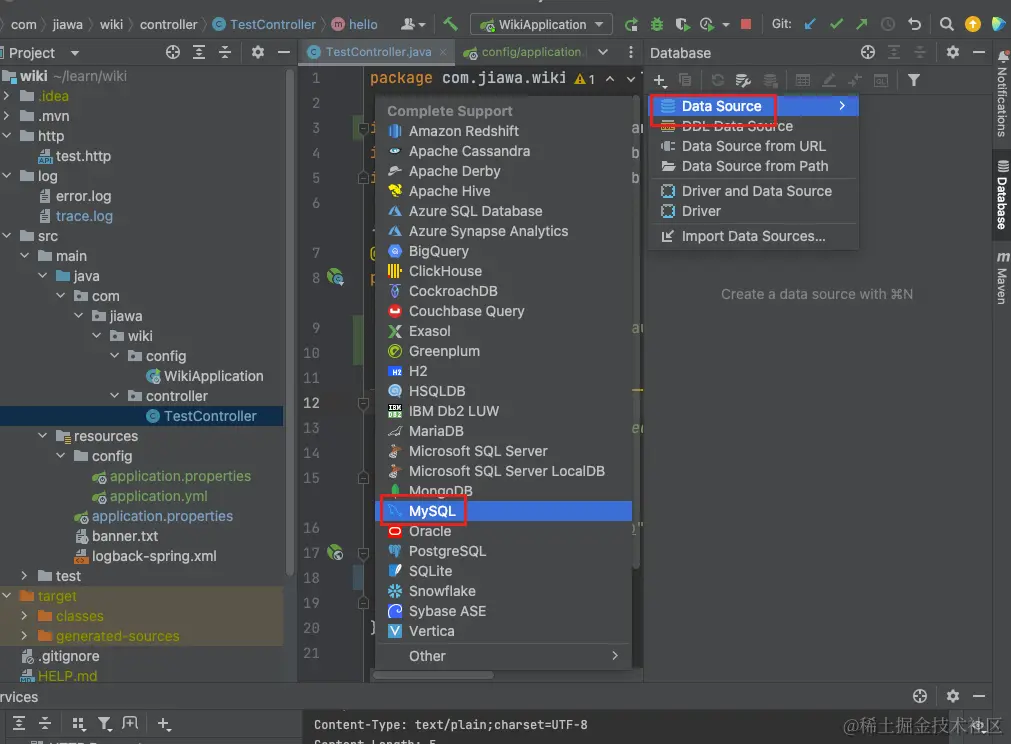Click the filter funnel icon in Database toolbar
Viewport: 1011px width, 744px height.
click(914, 81)
